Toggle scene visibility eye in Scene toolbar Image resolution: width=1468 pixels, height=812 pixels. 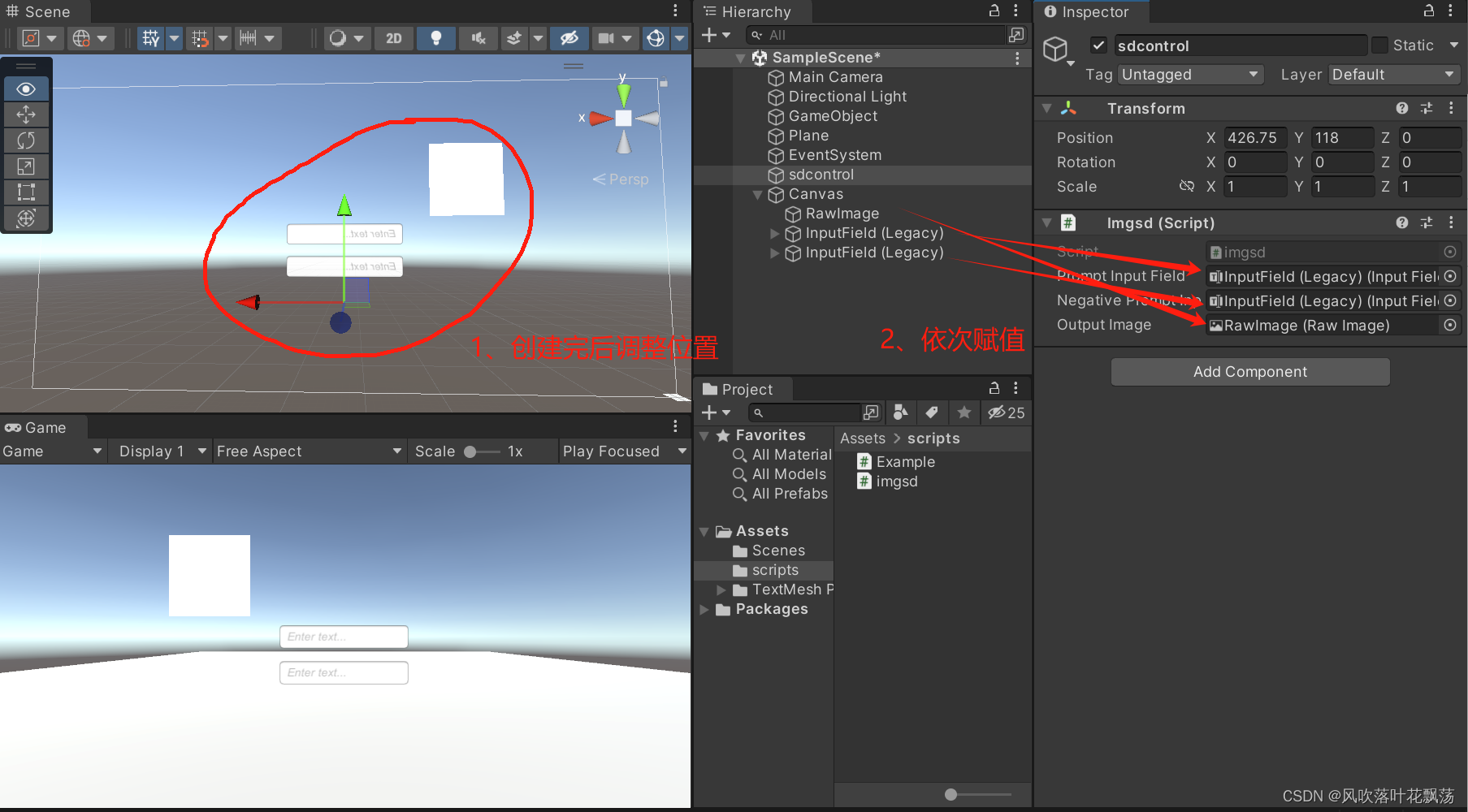[569, 37]
